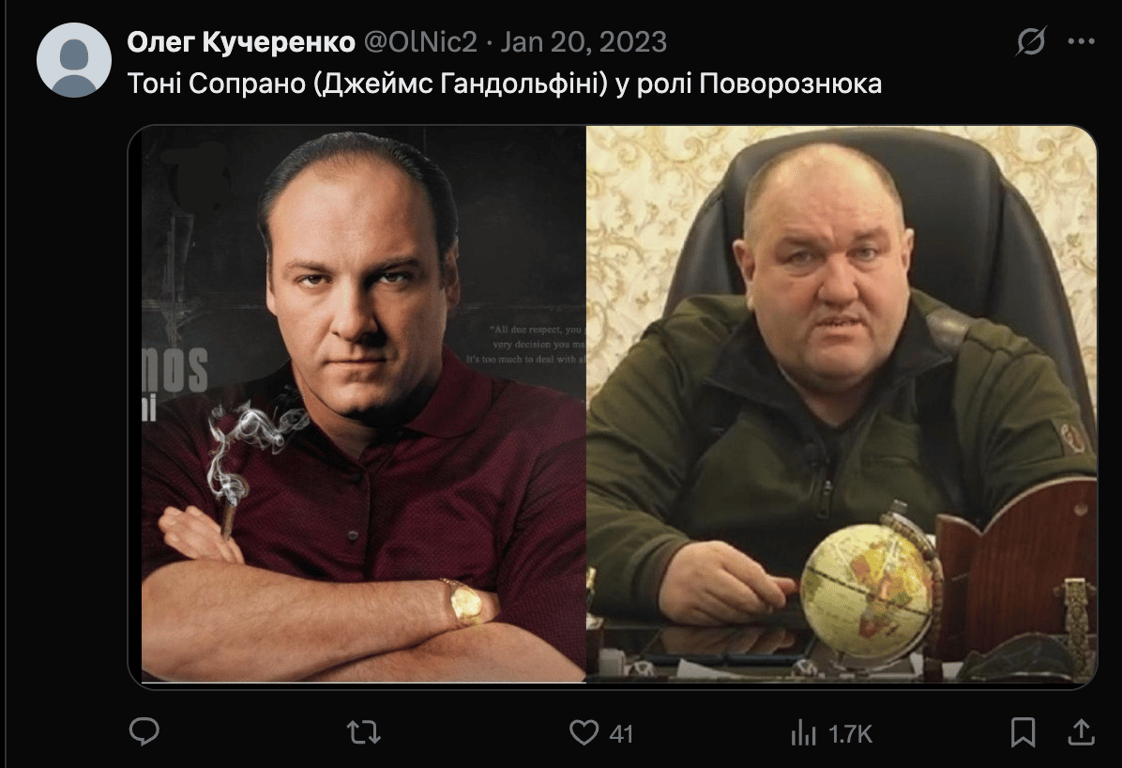This screenshot has width=1122, height=768.
Task: Visit the Олег Кучеренко display name link
Action: click(x=241, y=42)
